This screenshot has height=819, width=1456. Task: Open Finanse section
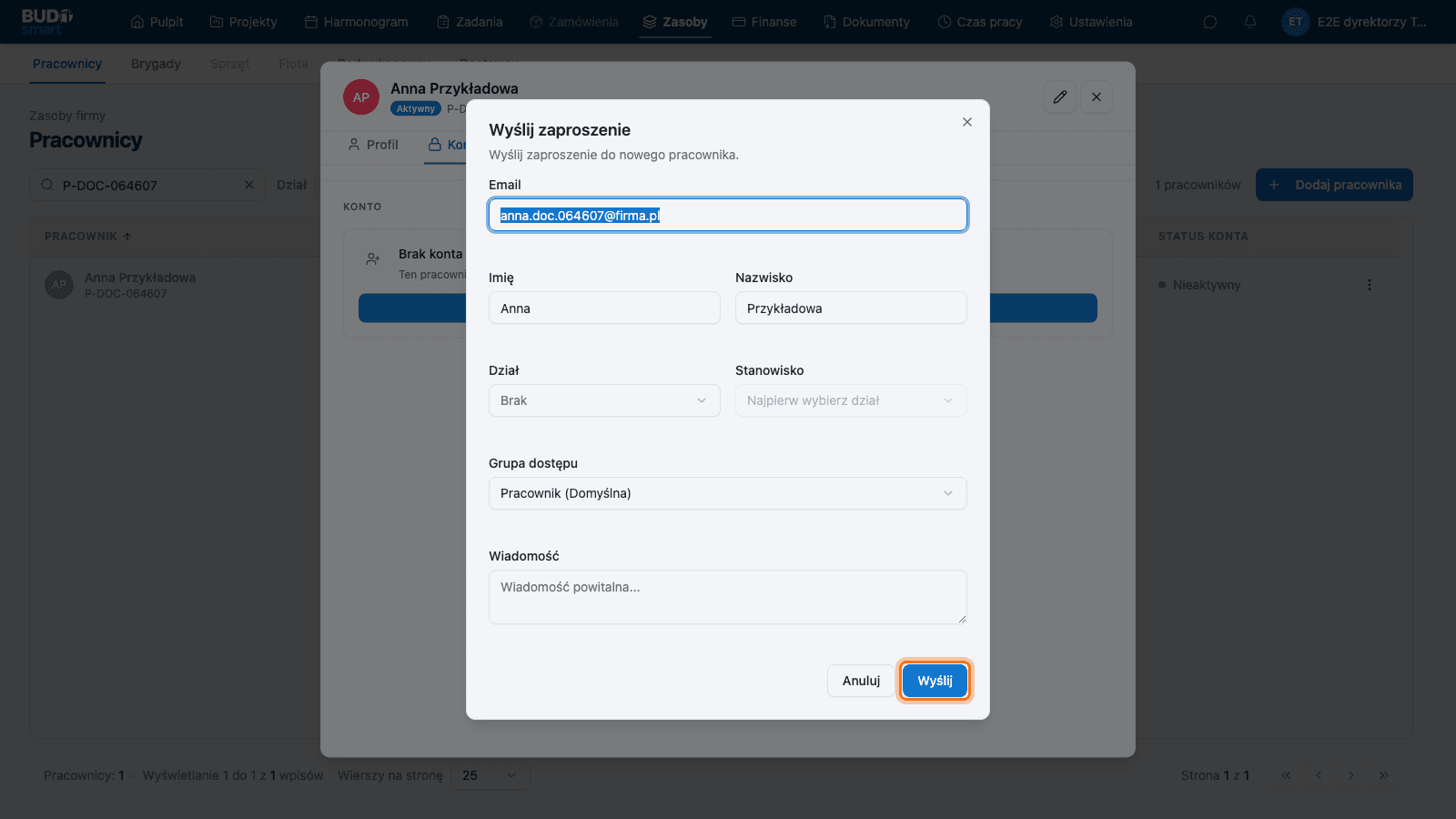click(764, 22)
